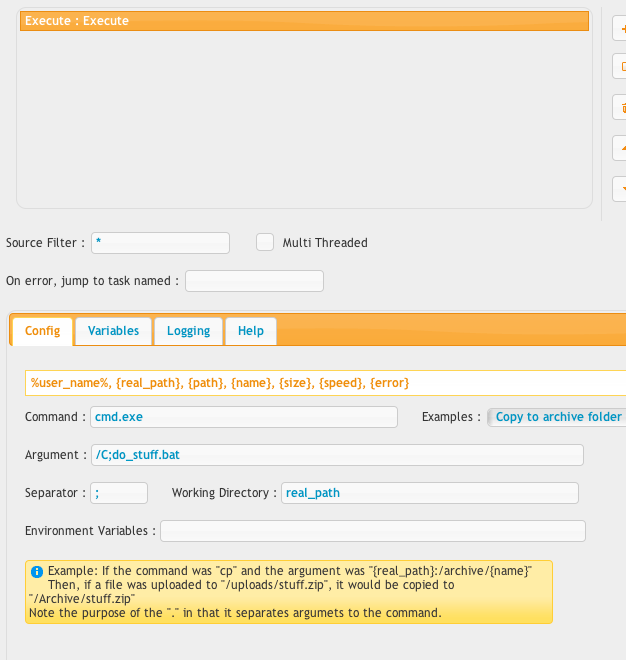Switch to the Config tab

pos(43,331)
